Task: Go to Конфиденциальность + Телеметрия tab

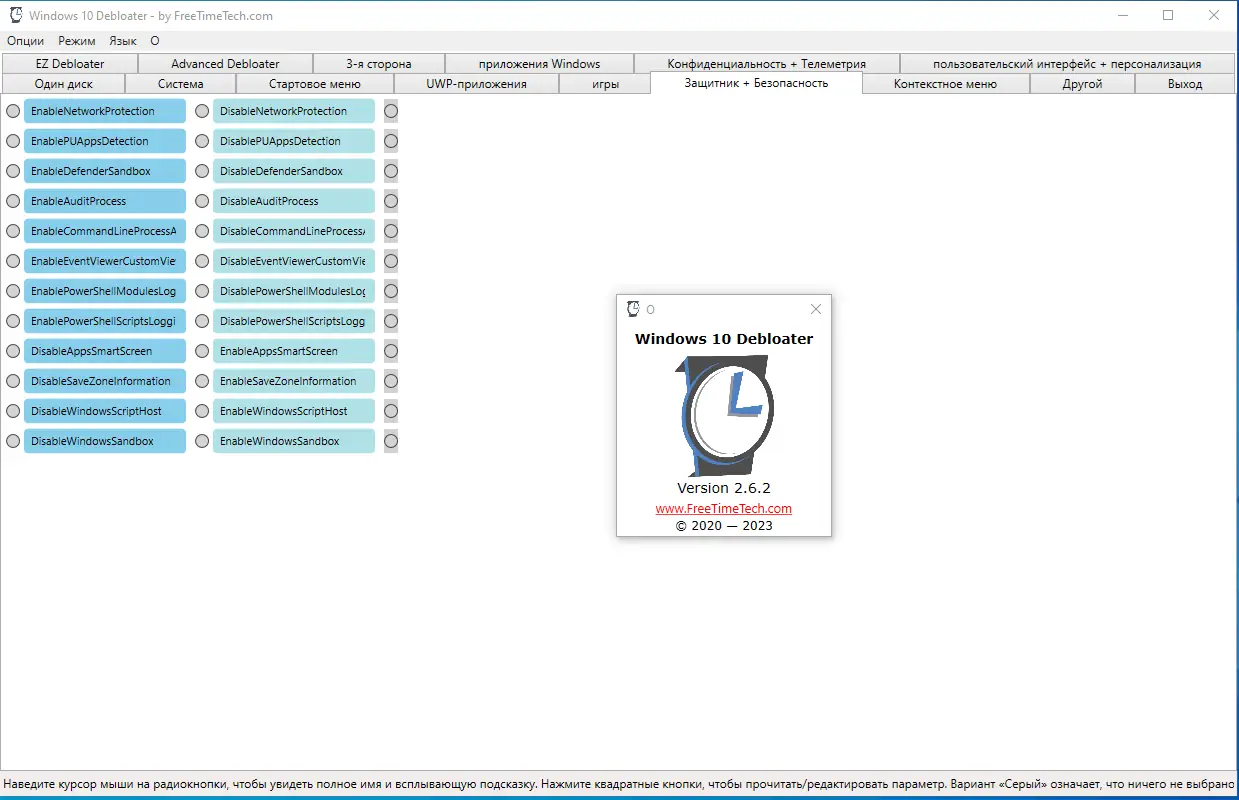Action: coord(767,63)
